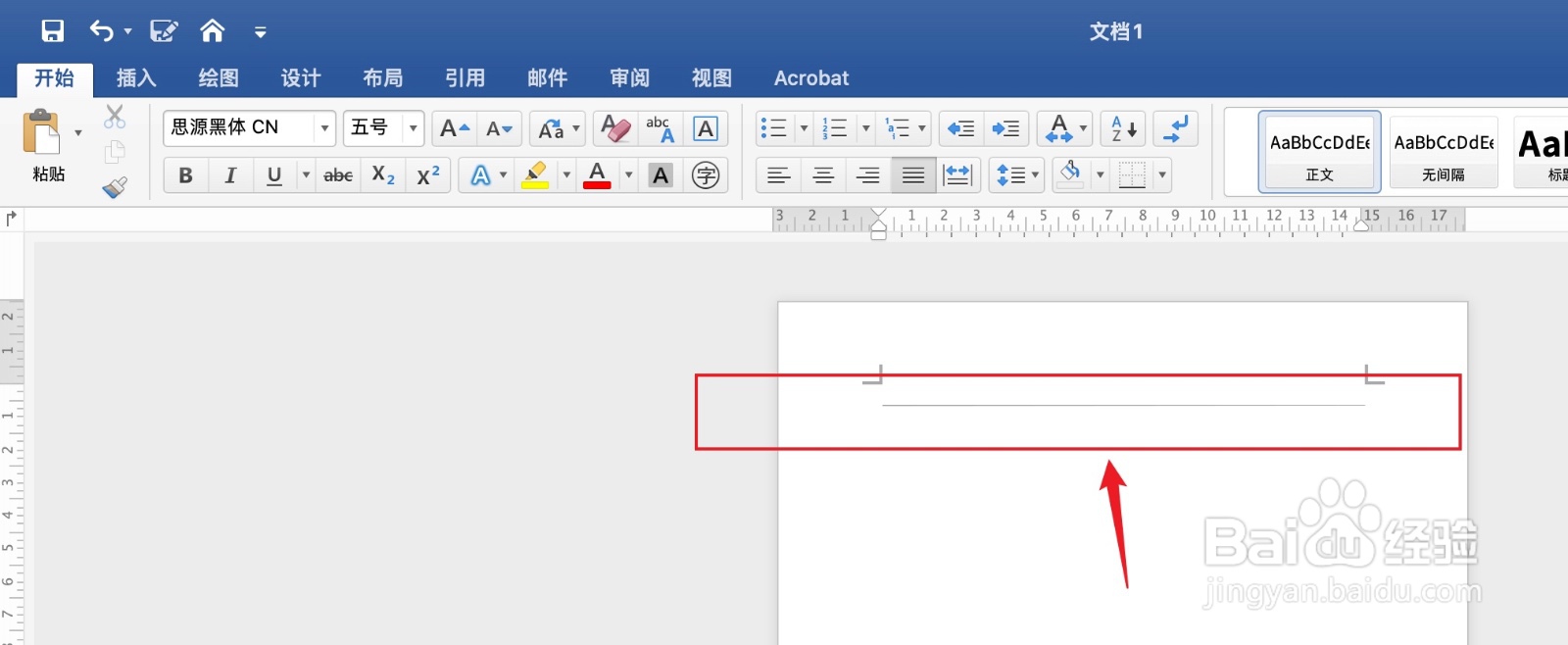Apply character border A icon
The width and height of the screenshot is (1568, 645).
(705, 128)
